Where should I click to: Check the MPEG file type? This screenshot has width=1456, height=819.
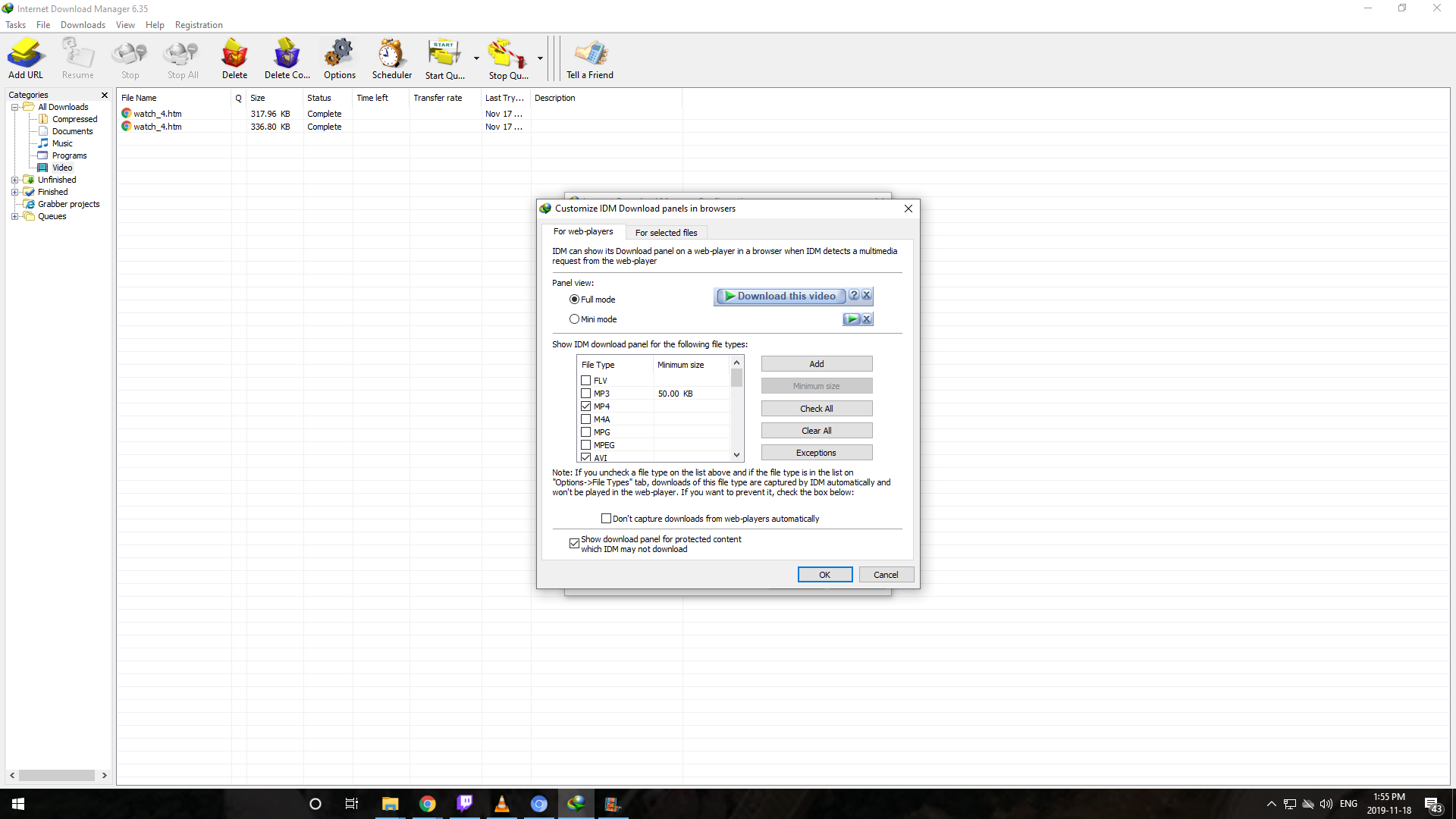585,445
